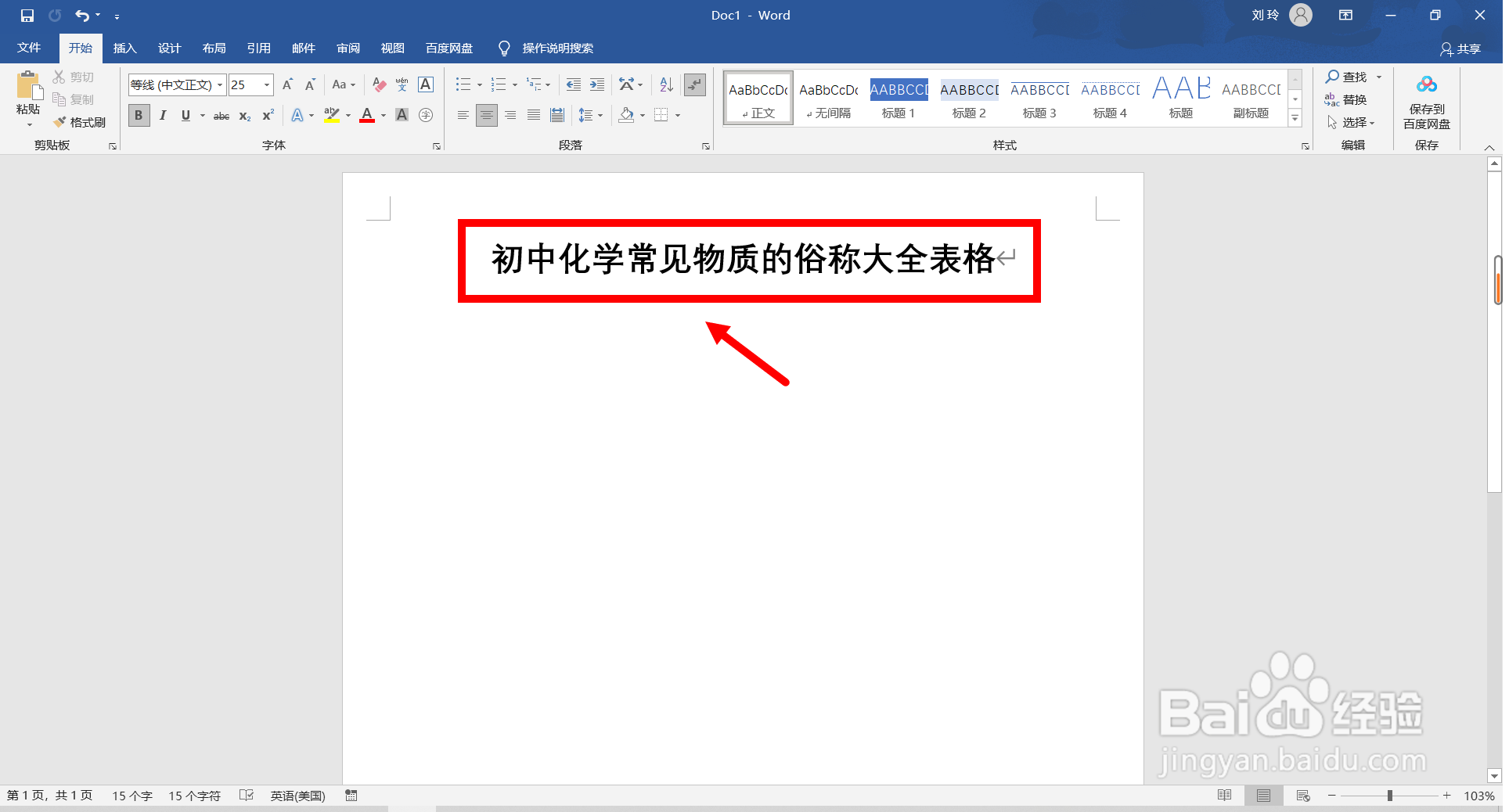The height and width of the screenshot is (812, 1509).
Task: Apply the 标题 1 style
Action: (x=898, y=97)
